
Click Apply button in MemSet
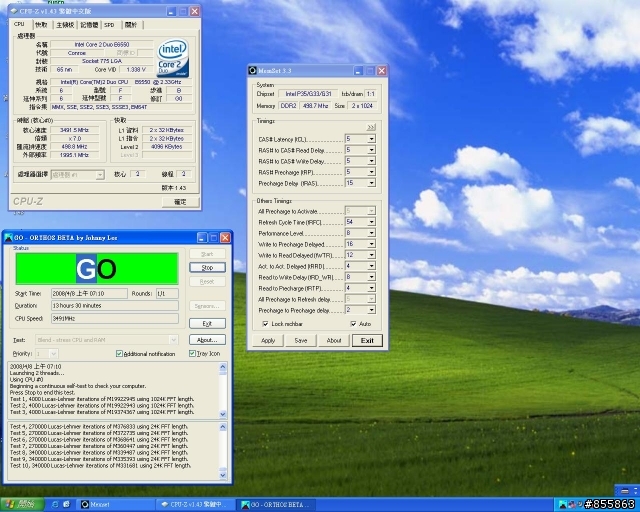(x=268, y=341)
